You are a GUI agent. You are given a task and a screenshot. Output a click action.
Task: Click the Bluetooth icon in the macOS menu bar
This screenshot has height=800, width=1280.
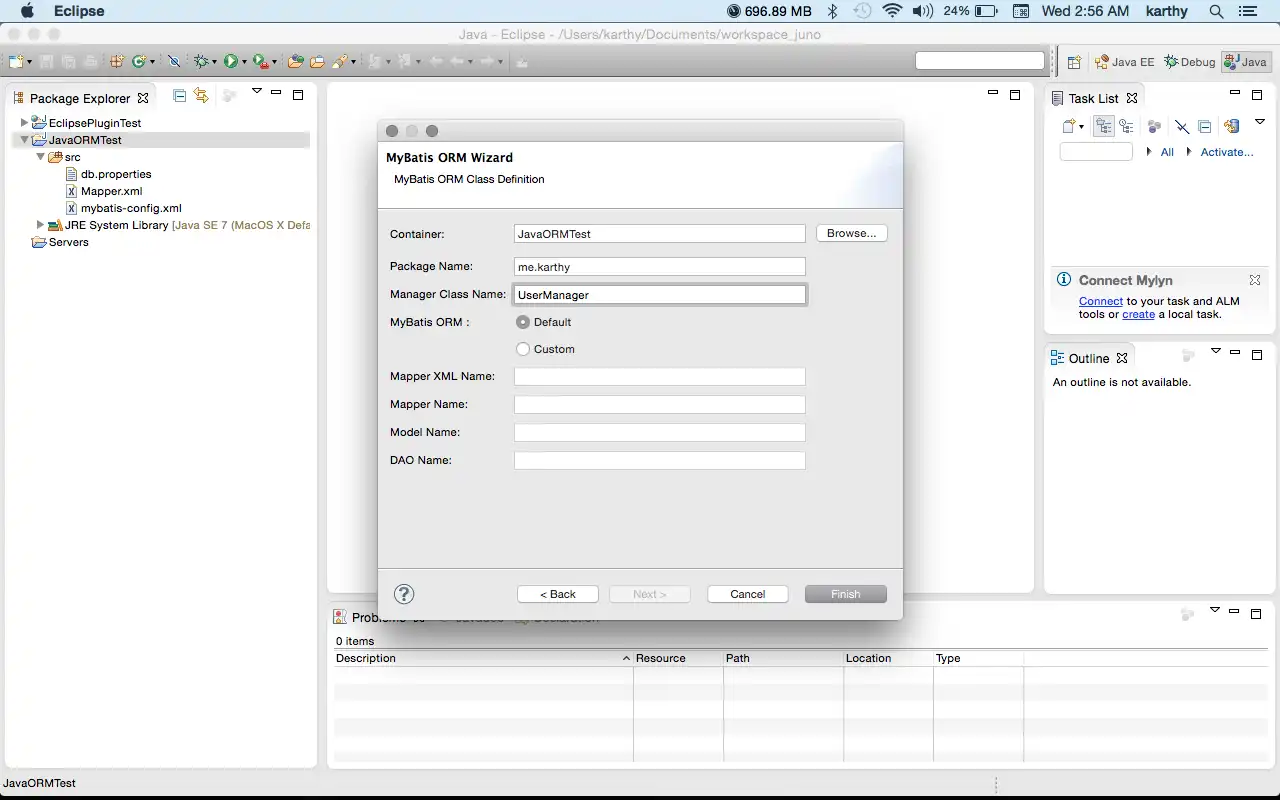tap(832, 11)
